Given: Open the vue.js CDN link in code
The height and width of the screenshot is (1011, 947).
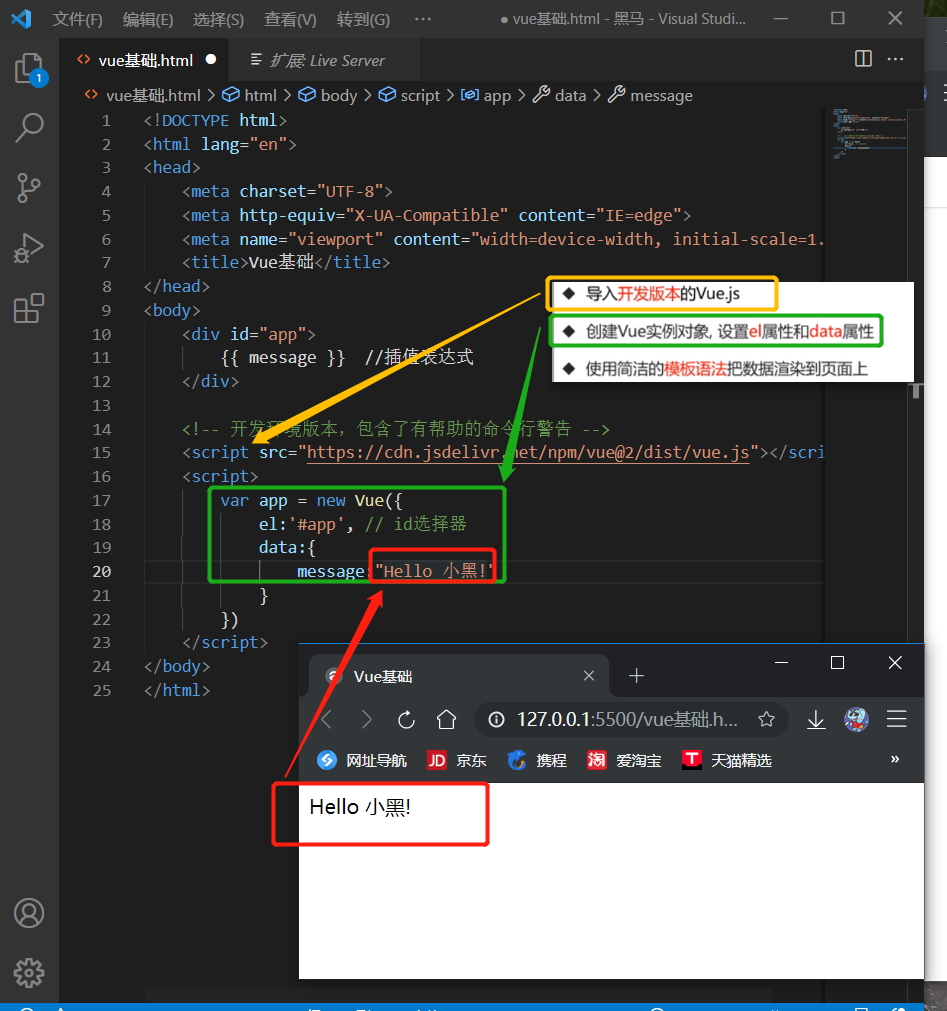Looking at the screenshot, I should [528, 452].
